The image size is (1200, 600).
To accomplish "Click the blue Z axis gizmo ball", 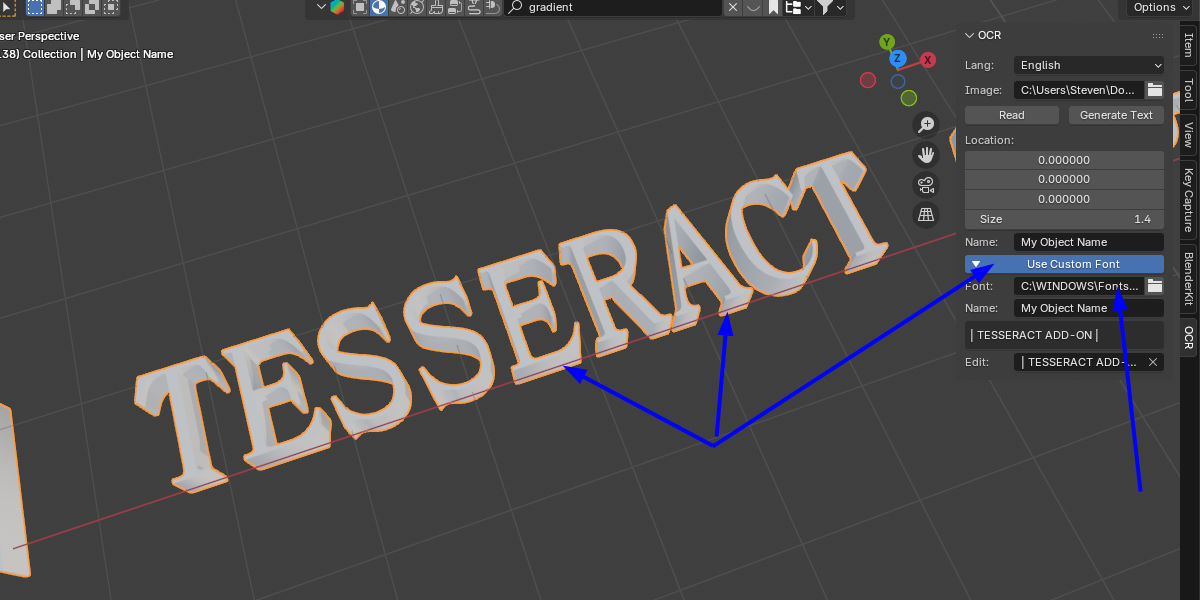I will [x=898, y=59].
